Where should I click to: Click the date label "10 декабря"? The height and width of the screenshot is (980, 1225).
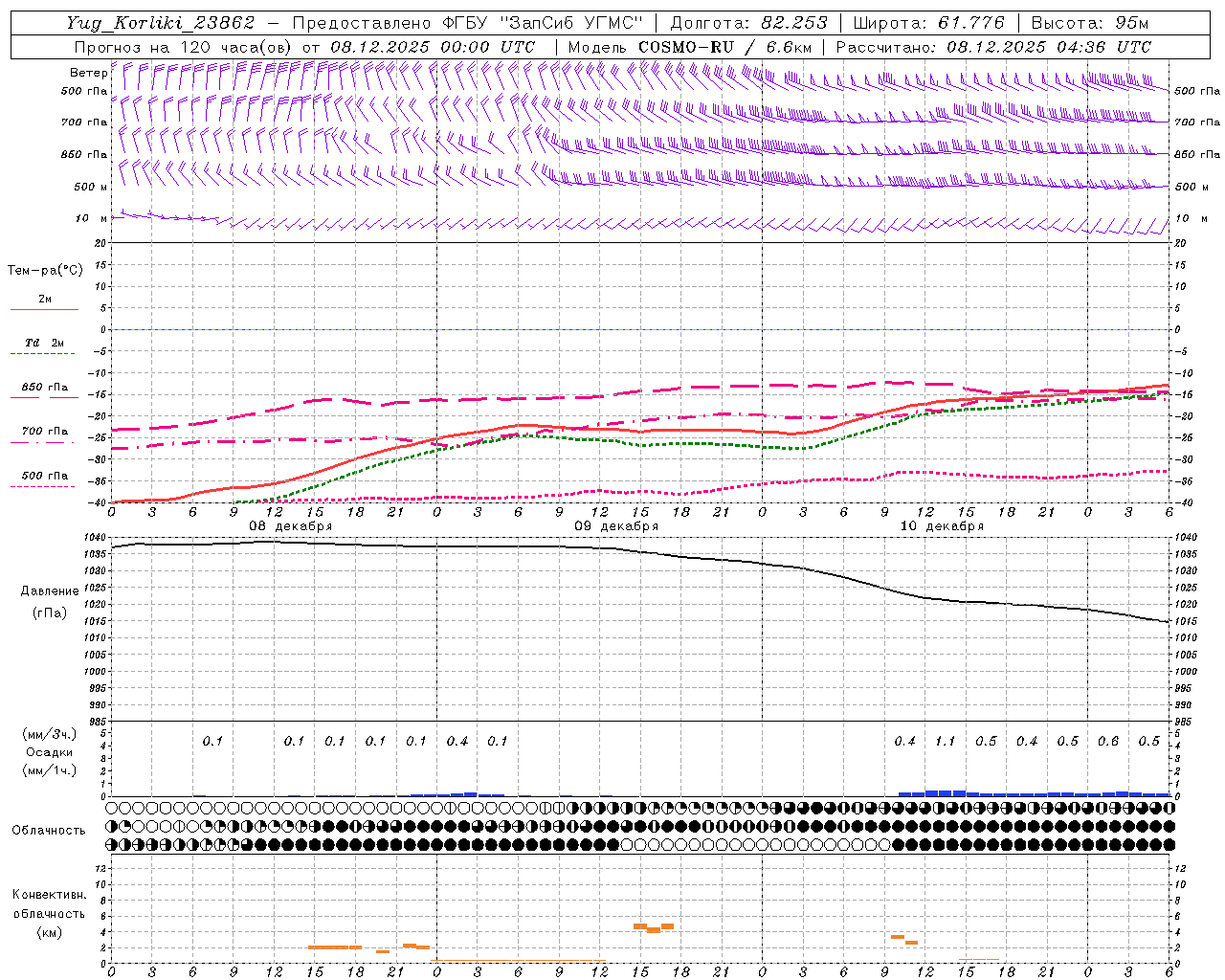pyautogui.click(x=942, y=526)
